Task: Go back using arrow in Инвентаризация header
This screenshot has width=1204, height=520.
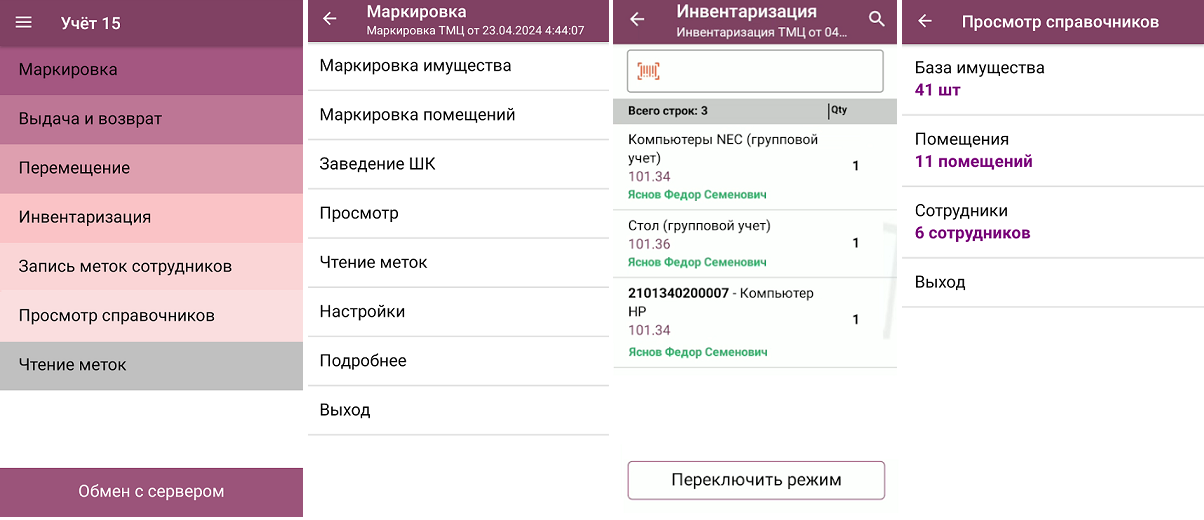Action: (637, 19)
